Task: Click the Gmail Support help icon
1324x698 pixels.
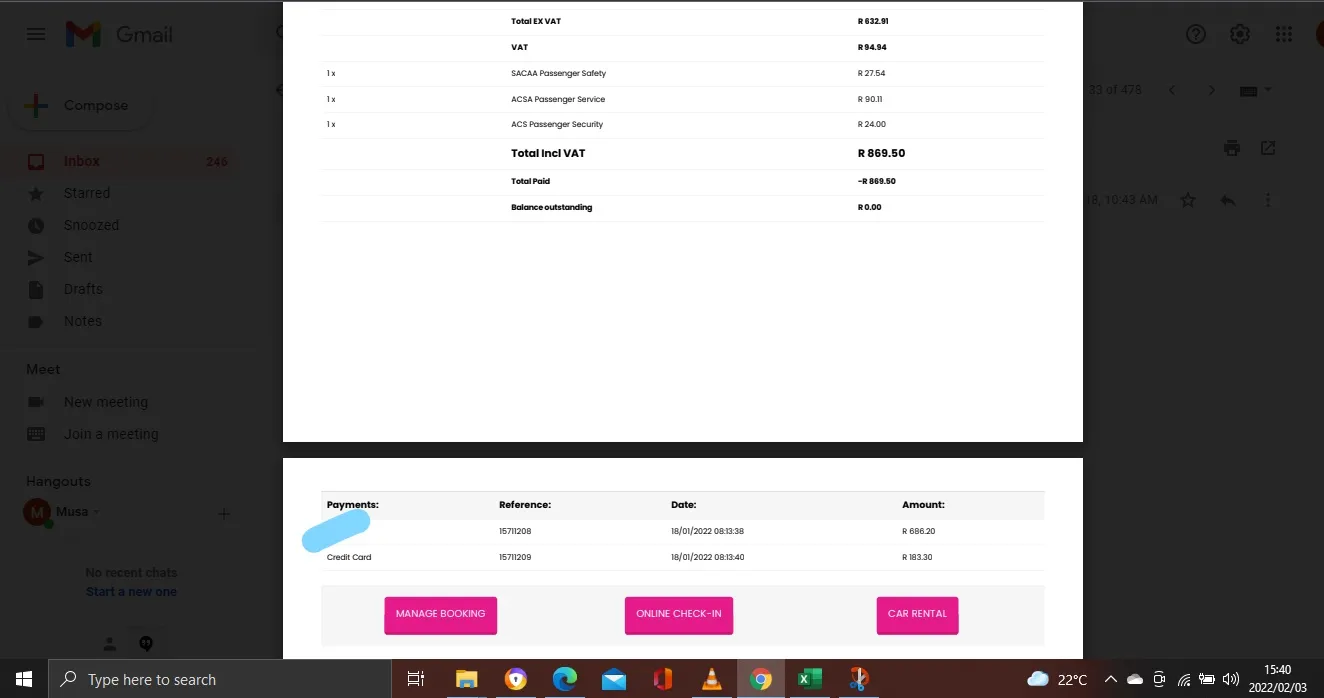Action: point(1195,35)
